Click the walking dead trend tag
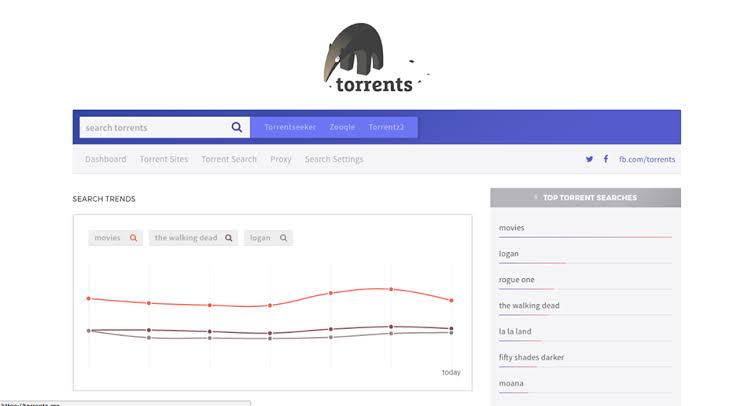 [193, 238]
